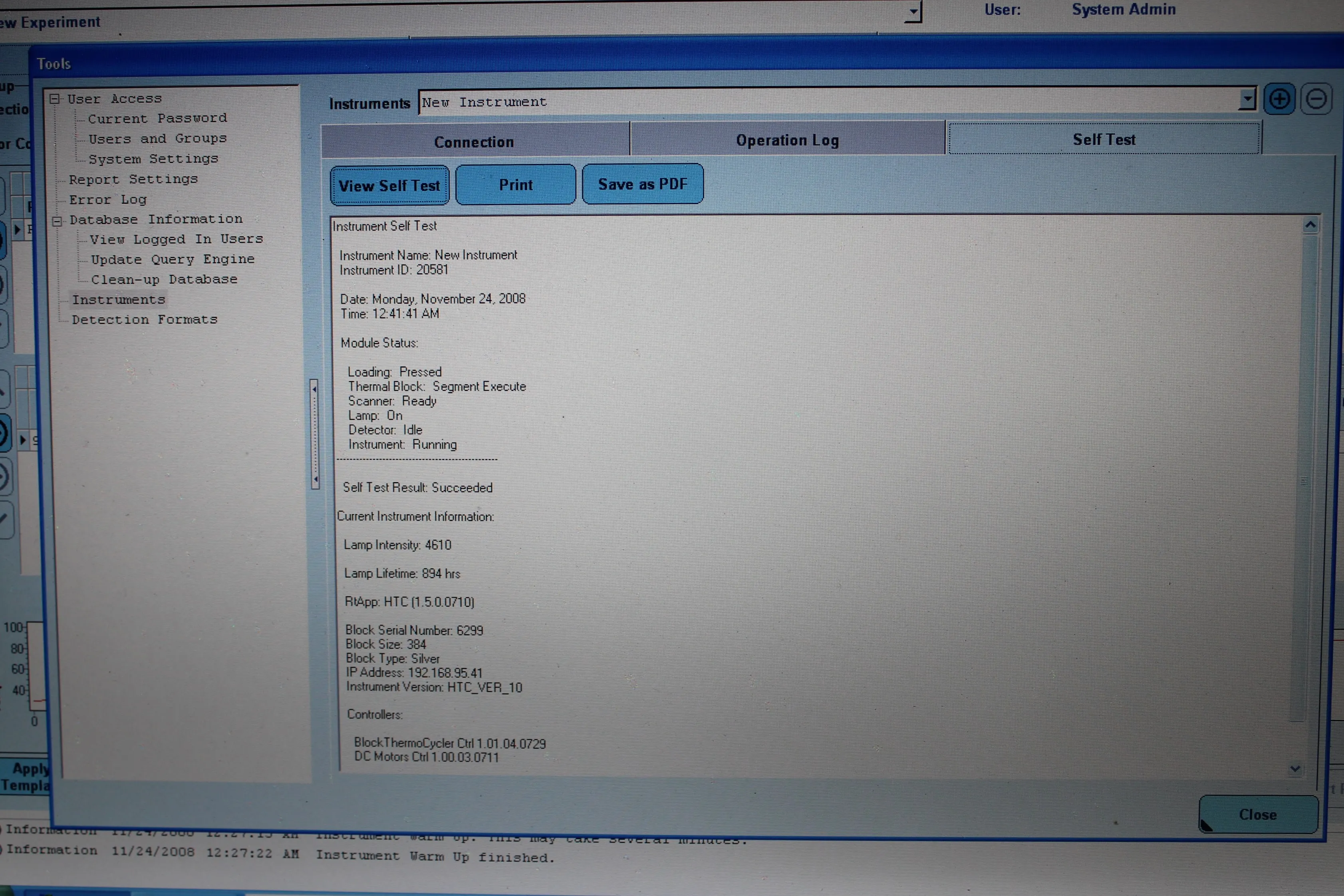Add a new instrument with plus icon
This screenshot has height=896, width=1344.
(1279, 99)
